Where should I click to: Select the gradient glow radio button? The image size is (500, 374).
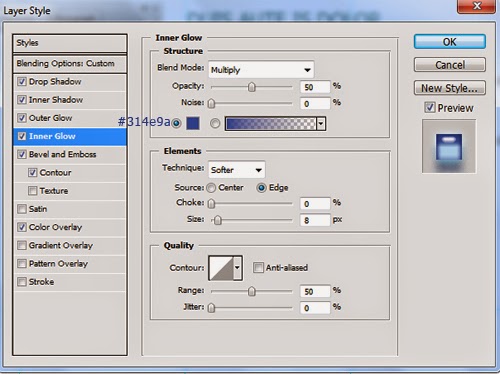point(215,123)
